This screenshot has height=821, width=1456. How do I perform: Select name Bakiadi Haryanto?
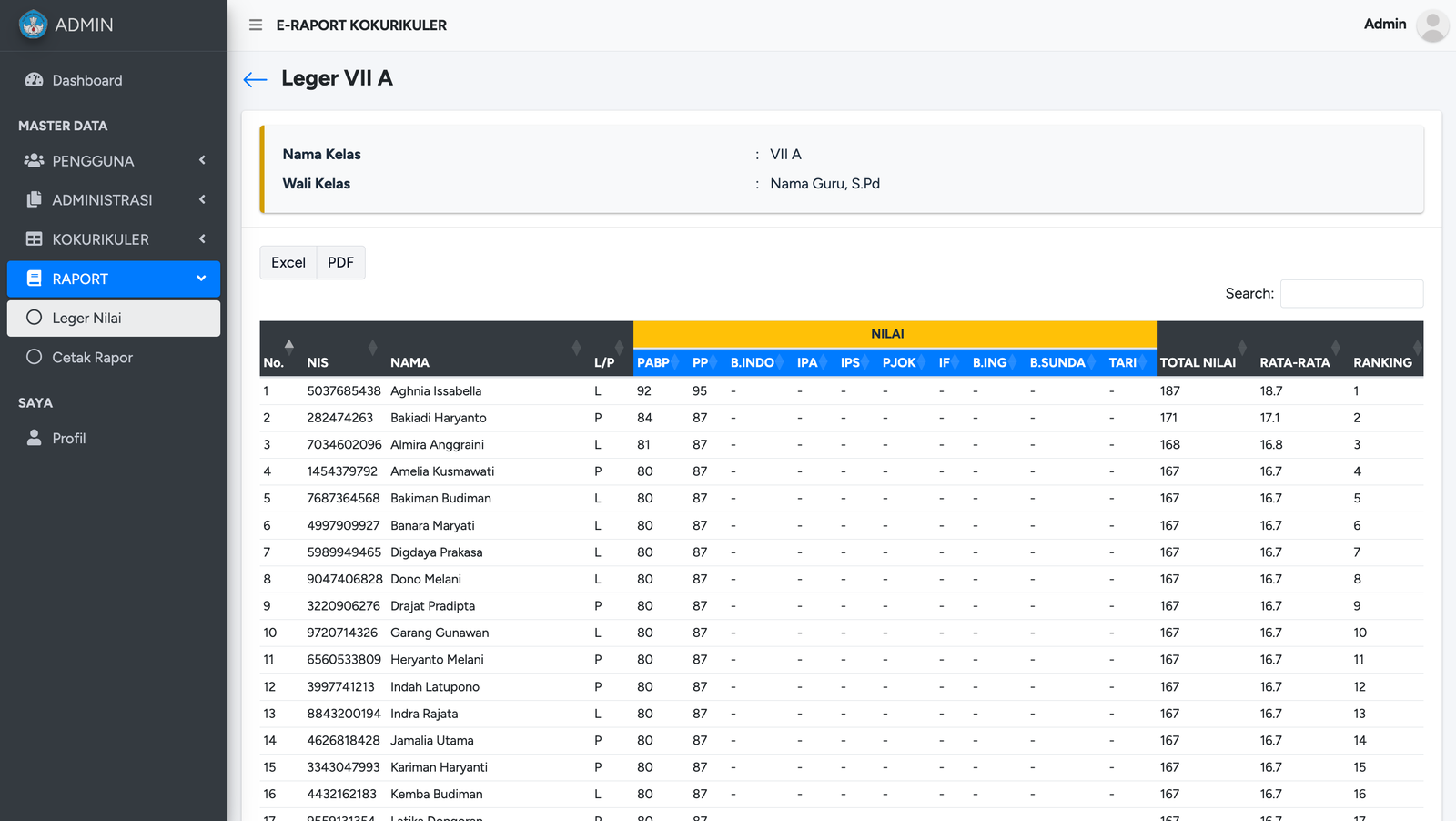pos(439,418)
